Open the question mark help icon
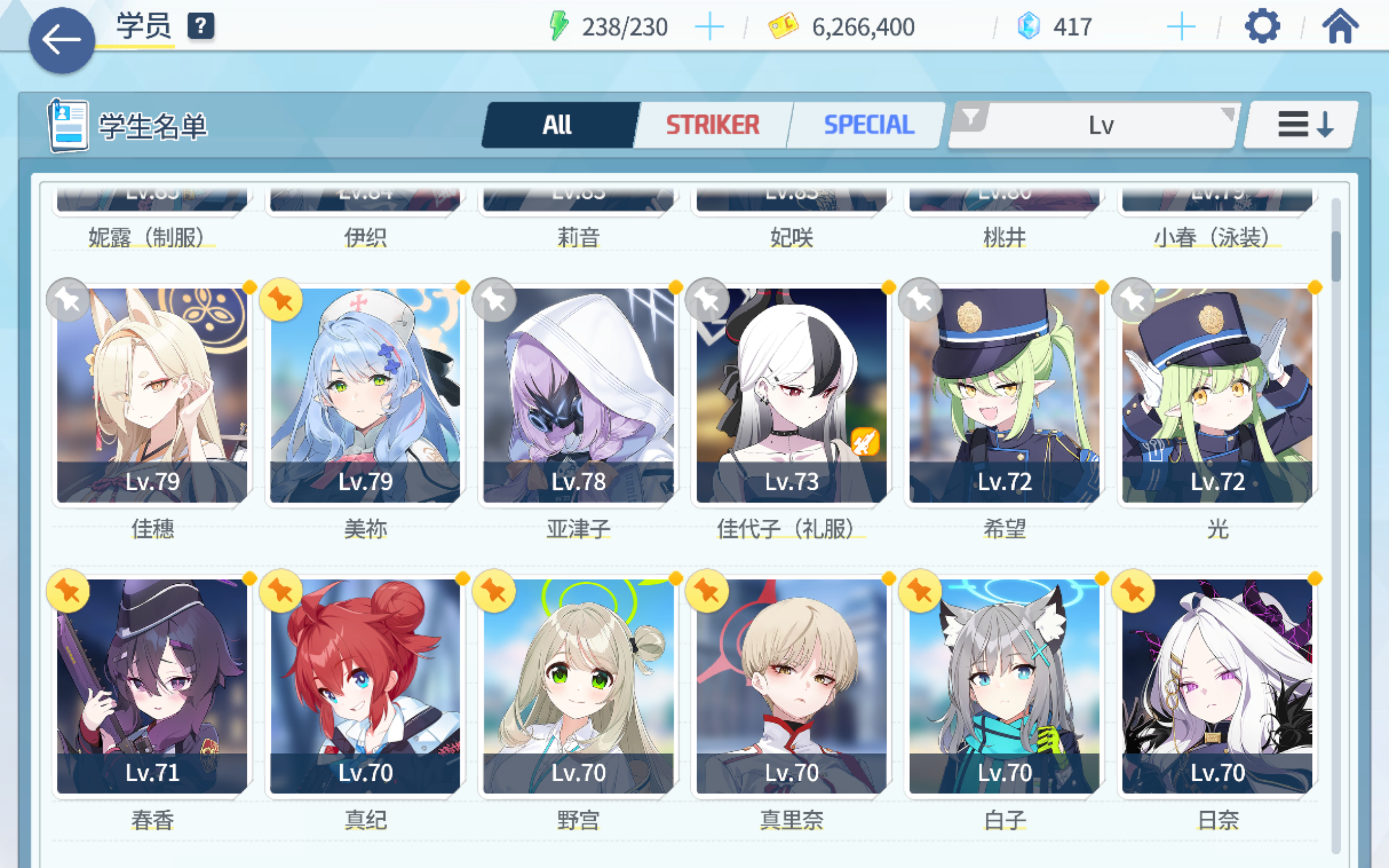Image resolution: width=1389 pixels, height=868 pixels. click(x=201, y=27)
